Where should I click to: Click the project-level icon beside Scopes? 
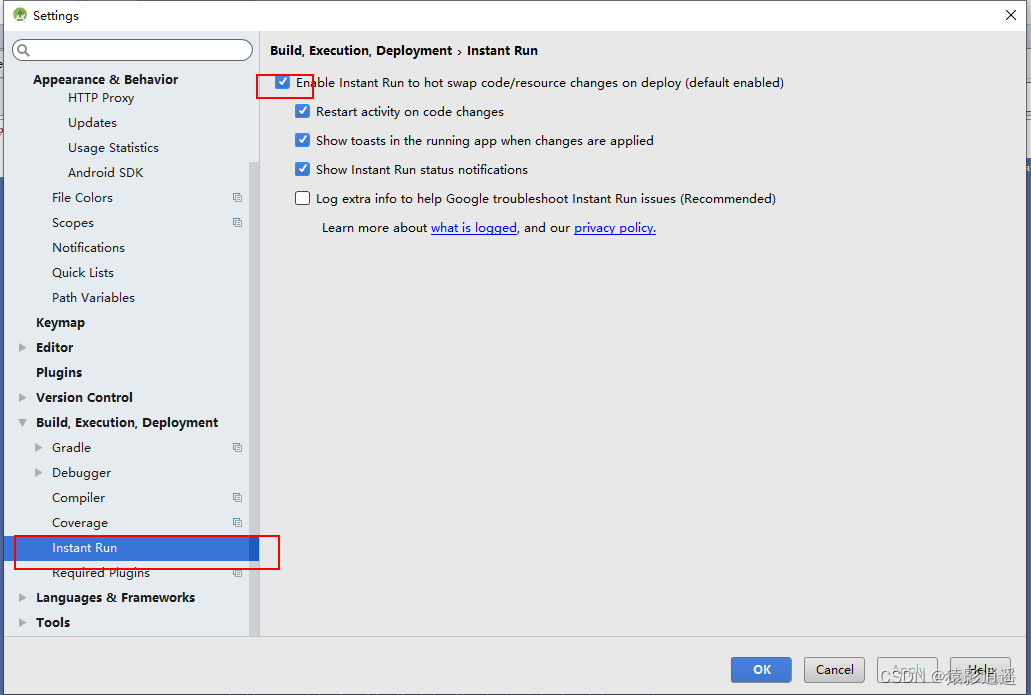pyautogui.click(x=237, y=222)
